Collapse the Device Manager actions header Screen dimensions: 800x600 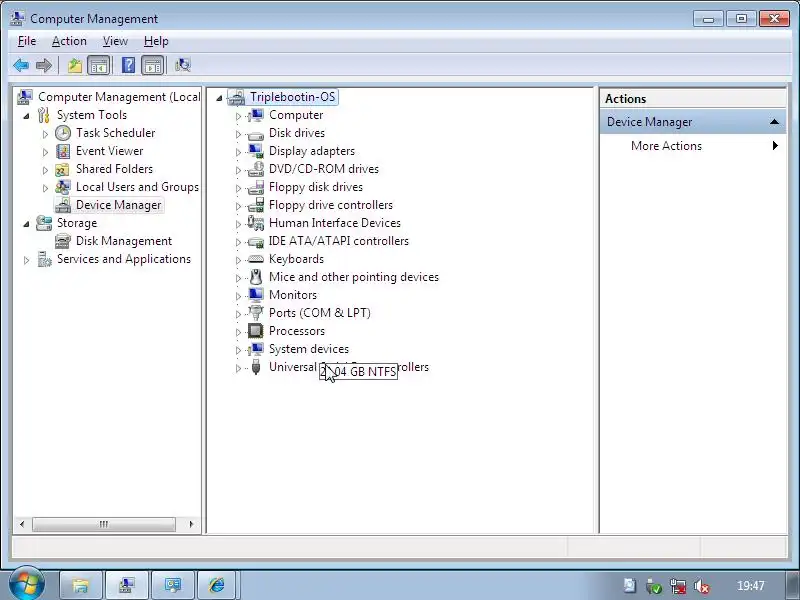pyautogui.click(x=774, y=122)
